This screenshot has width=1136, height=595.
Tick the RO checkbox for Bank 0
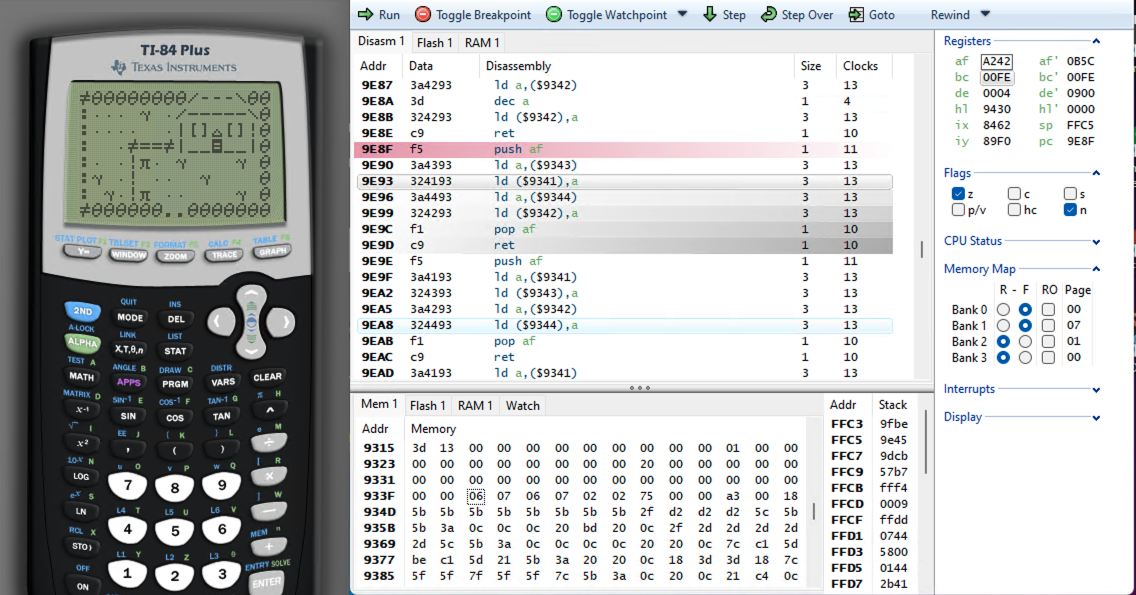1048,310
